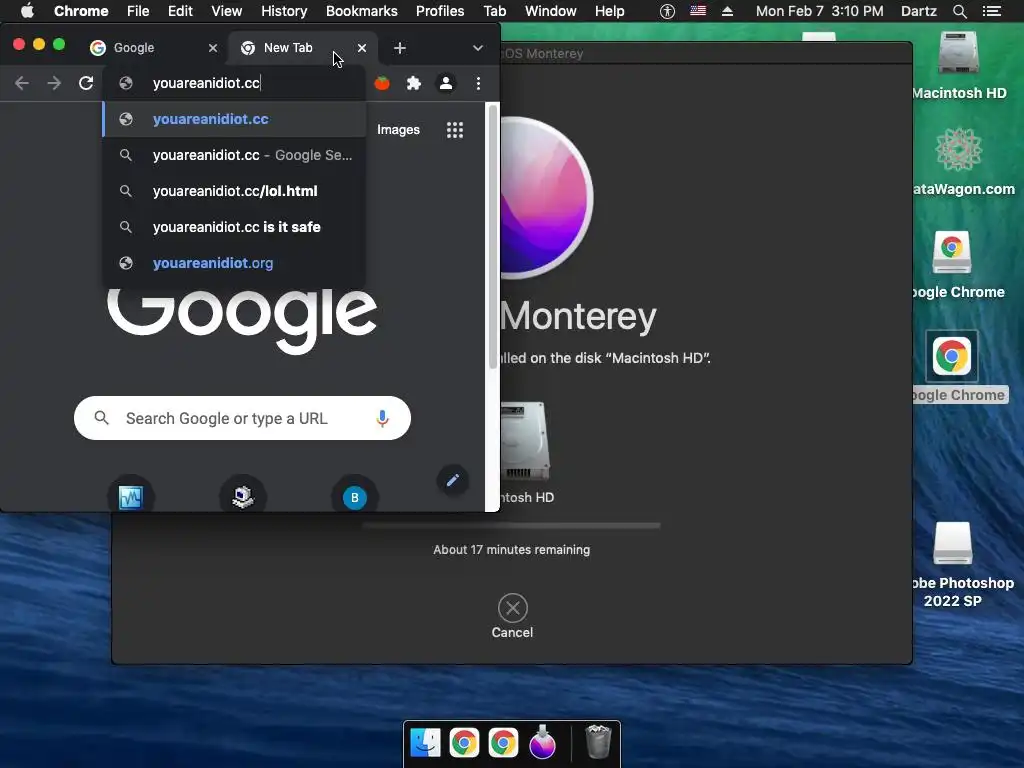1024x768 pixels.
Task: Open the Tab menu
Action: [494, 11]
